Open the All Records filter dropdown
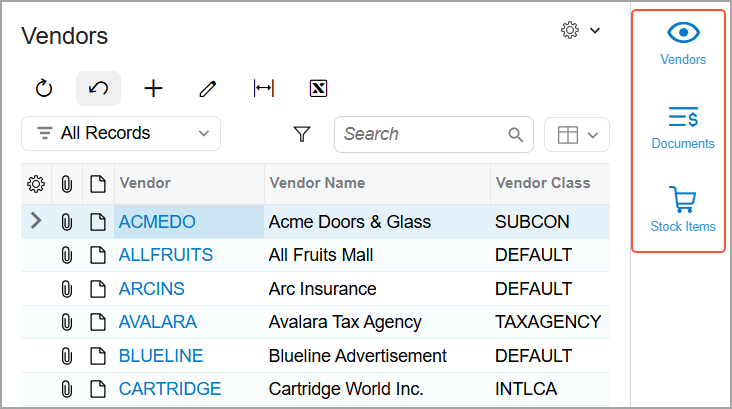 point(121,134)
